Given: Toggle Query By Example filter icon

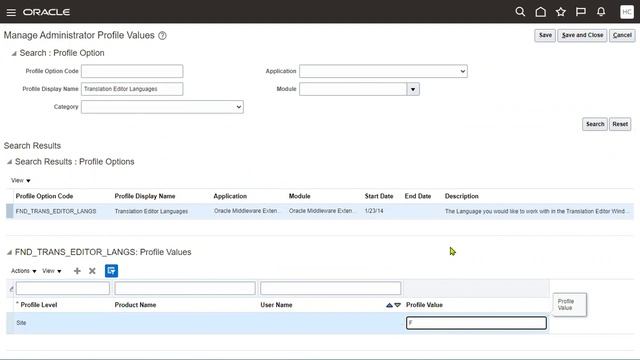Looking at the screenshot, I should coord(111,271).
